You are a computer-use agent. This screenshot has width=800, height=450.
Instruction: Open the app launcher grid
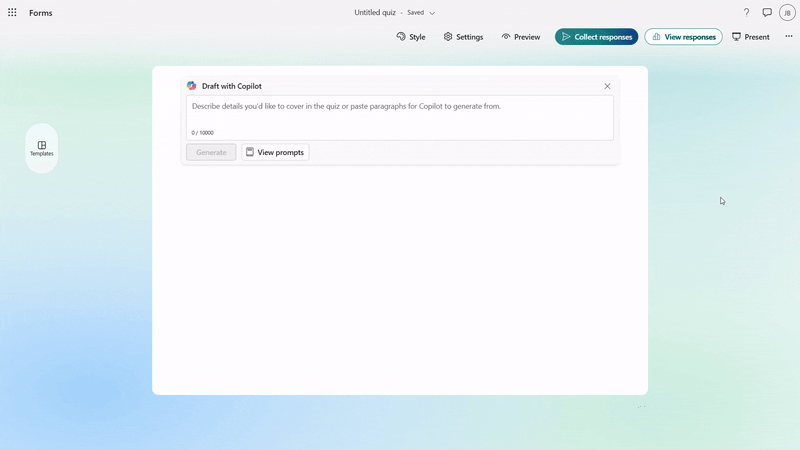[12, 12]
